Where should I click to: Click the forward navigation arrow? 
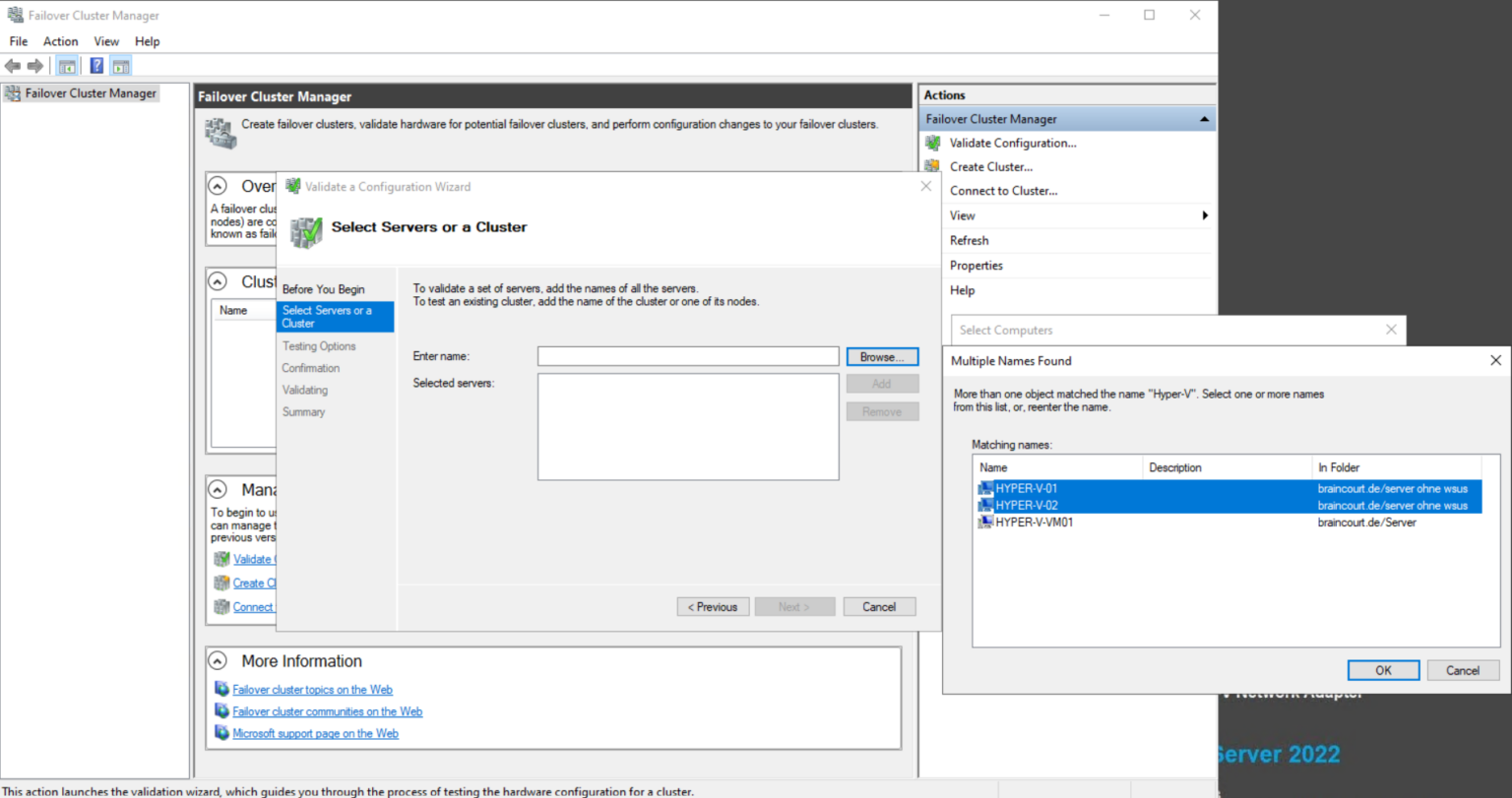[35, 65]
